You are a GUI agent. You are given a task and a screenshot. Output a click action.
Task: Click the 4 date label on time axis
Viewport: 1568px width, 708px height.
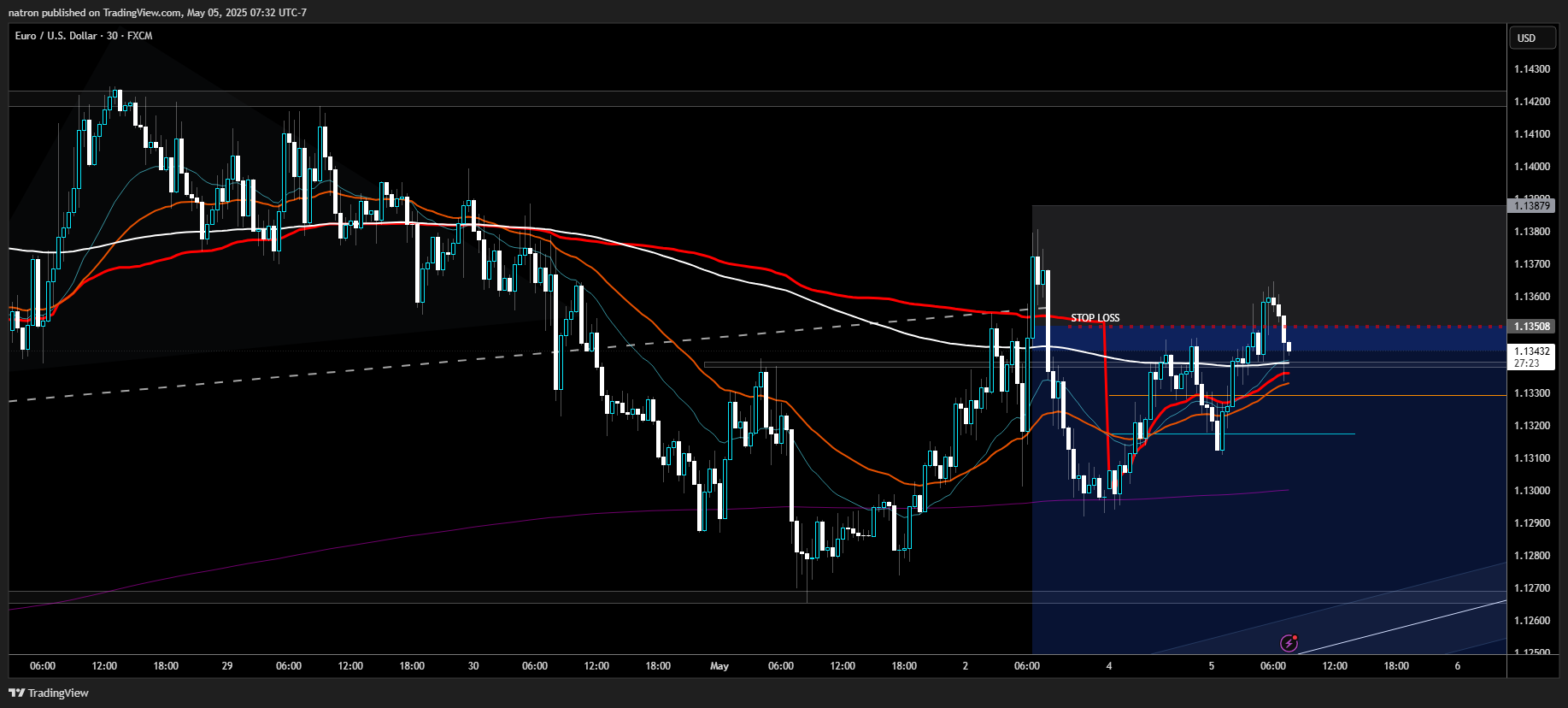tap(1109, 666)
